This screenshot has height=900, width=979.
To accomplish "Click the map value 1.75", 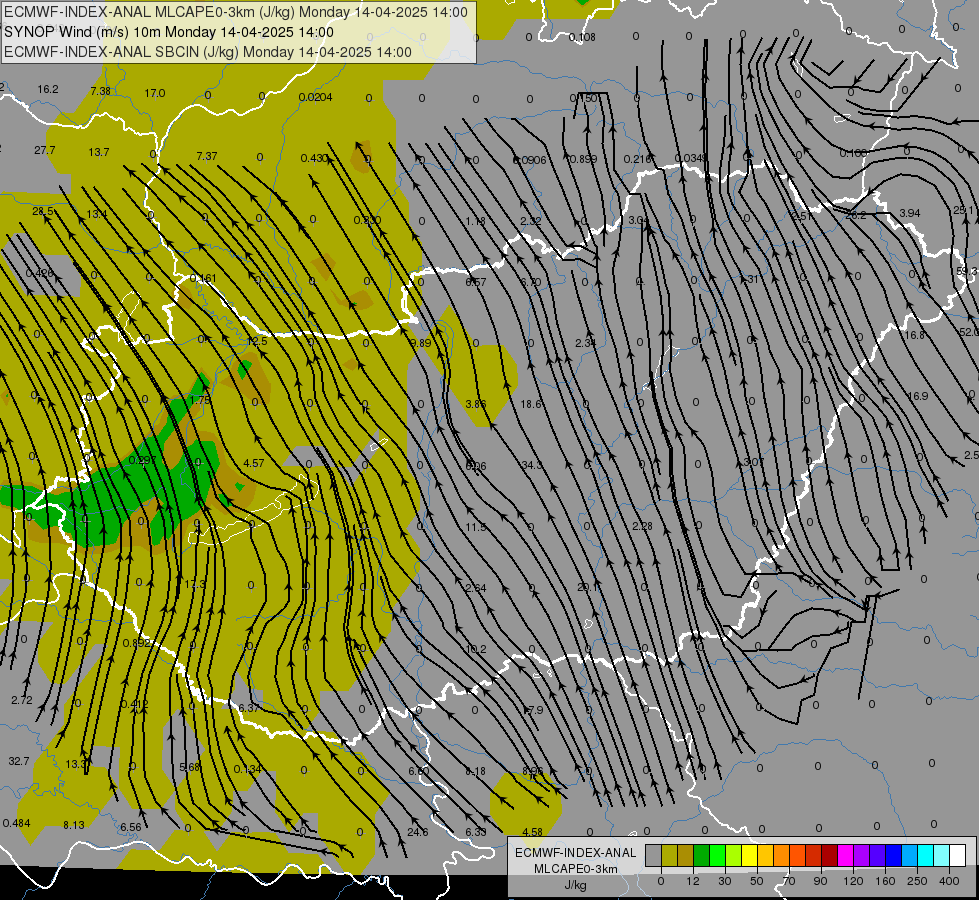I will pyautogui.click(x=200, y=400).
